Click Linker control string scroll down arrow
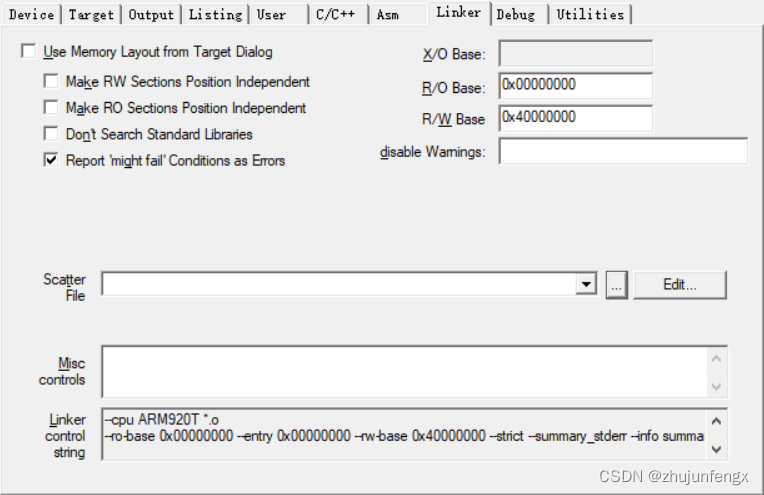The height and width of the screenshot is (495, 764). (x=716, y=449)
